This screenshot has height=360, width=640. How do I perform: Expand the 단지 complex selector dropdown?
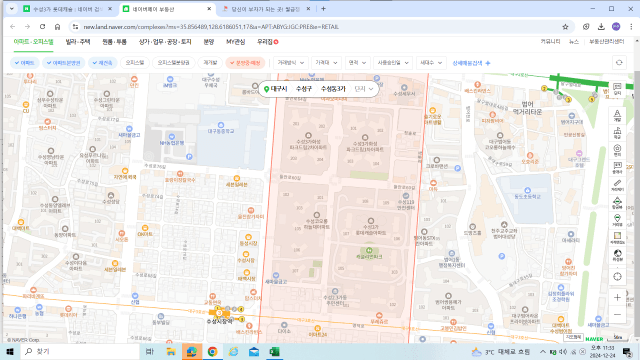[x=364, y=89]
